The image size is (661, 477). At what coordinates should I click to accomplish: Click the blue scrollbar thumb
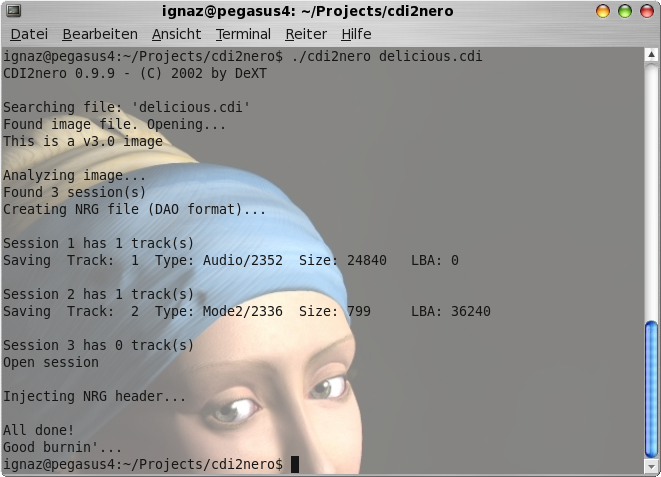pos(651,389)
